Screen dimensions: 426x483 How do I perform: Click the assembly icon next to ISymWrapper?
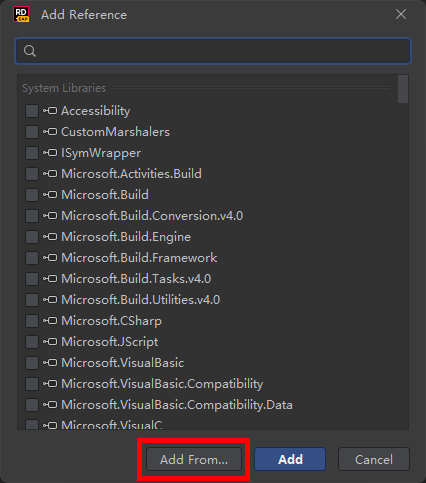(x=50, y=153)
